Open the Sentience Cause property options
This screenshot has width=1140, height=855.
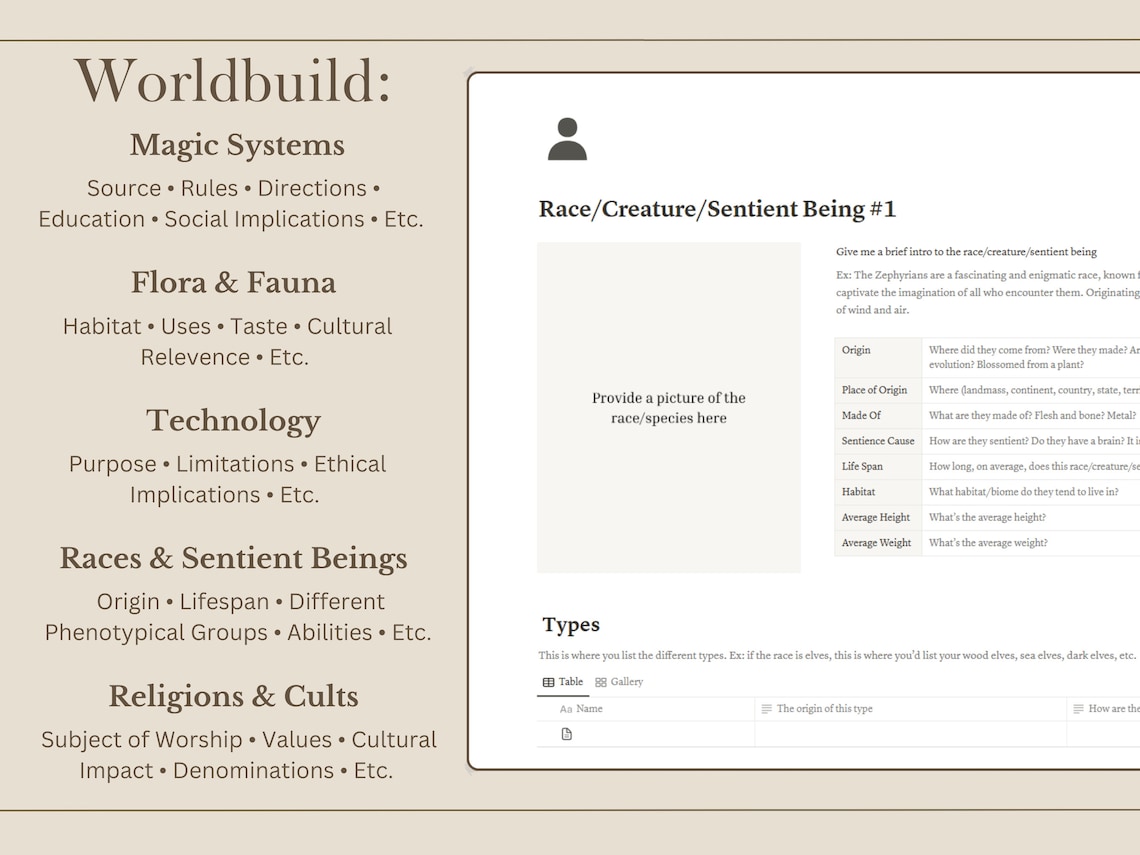tap(878, 440)
